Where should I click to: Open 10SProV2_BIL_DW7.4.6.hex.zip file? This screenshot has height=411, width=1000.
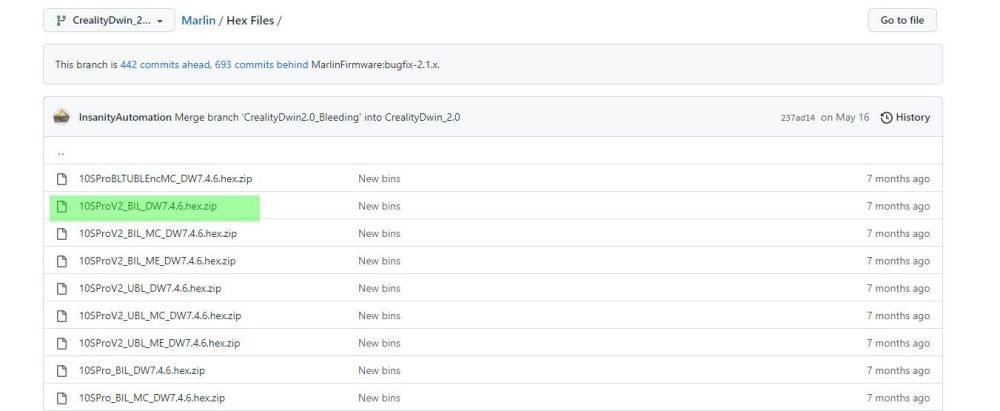pyautogui.click(x=148, y=206)
